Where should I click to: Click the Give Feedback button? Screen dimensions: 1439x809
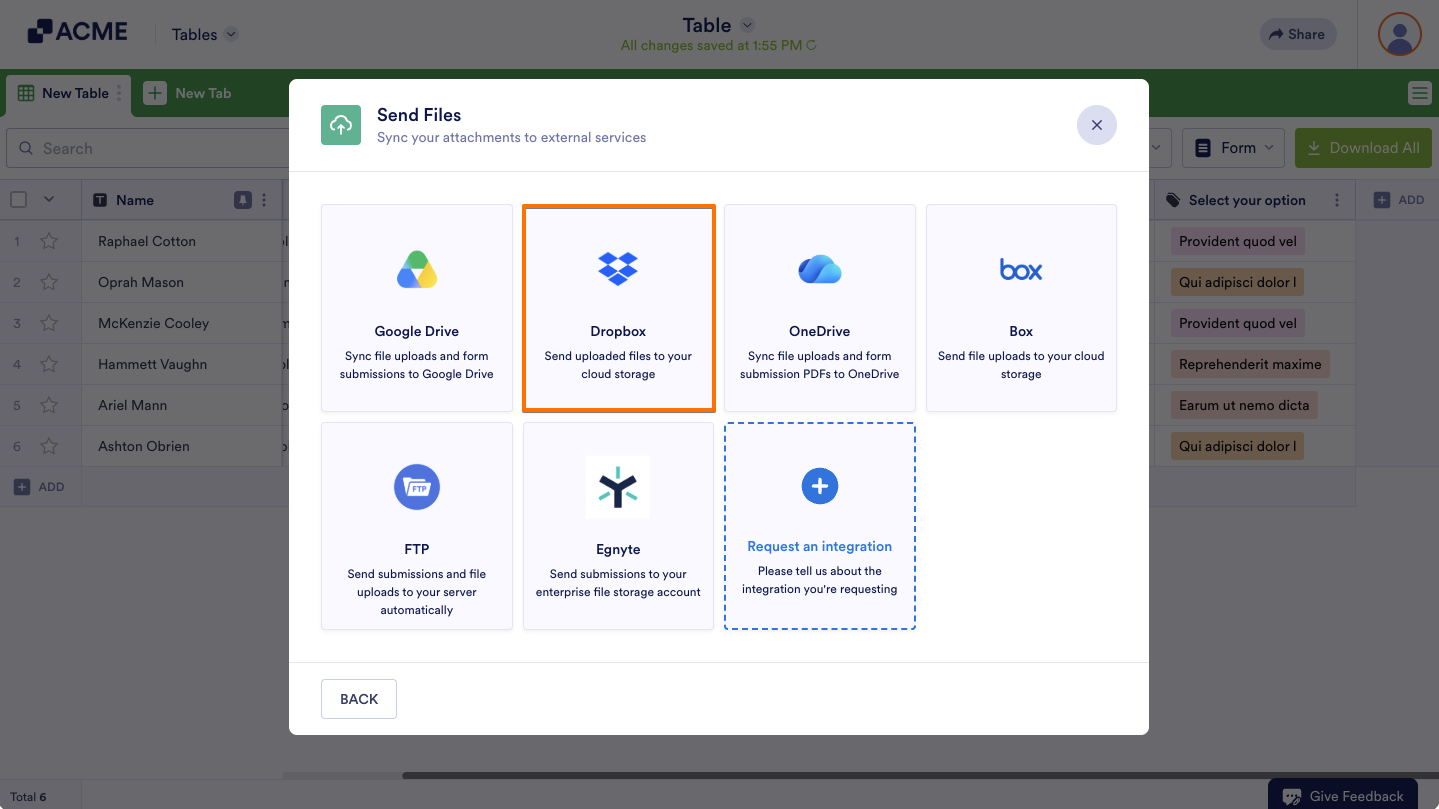[x=1343, y=795]
